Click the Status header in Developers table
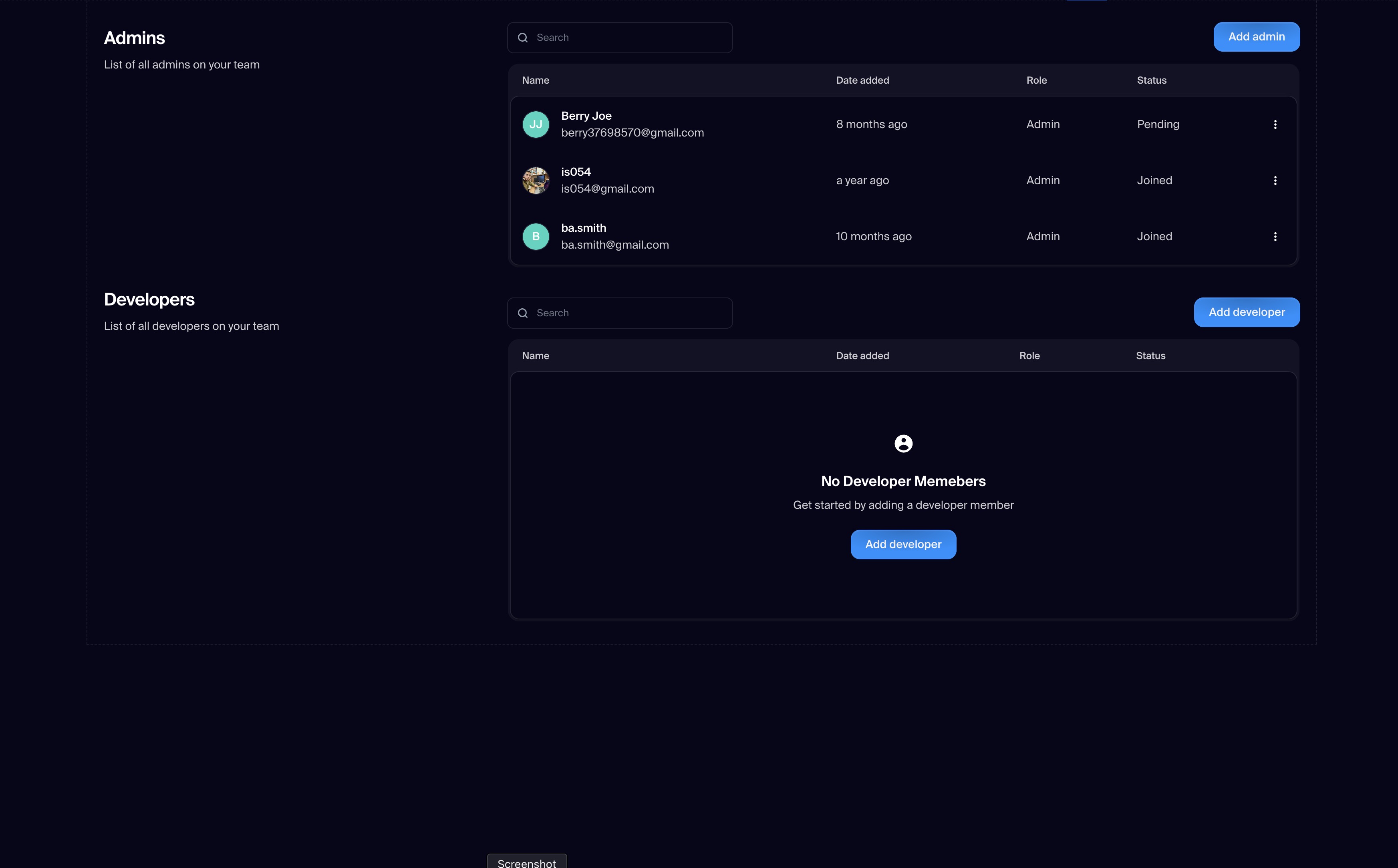The height and width of the screenshot is (868, 1398). click(1150, 356)
